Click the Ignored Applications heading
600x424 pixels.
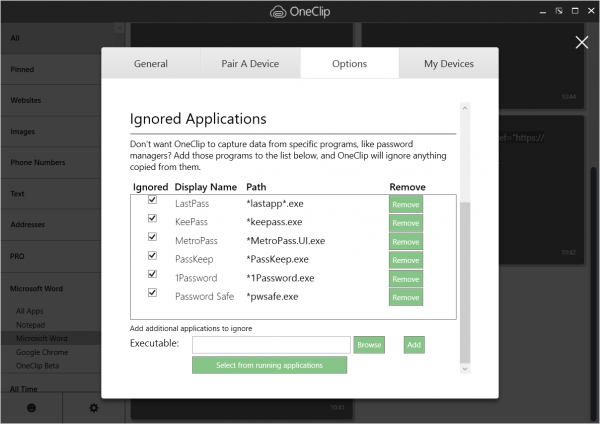coord(198,119)
